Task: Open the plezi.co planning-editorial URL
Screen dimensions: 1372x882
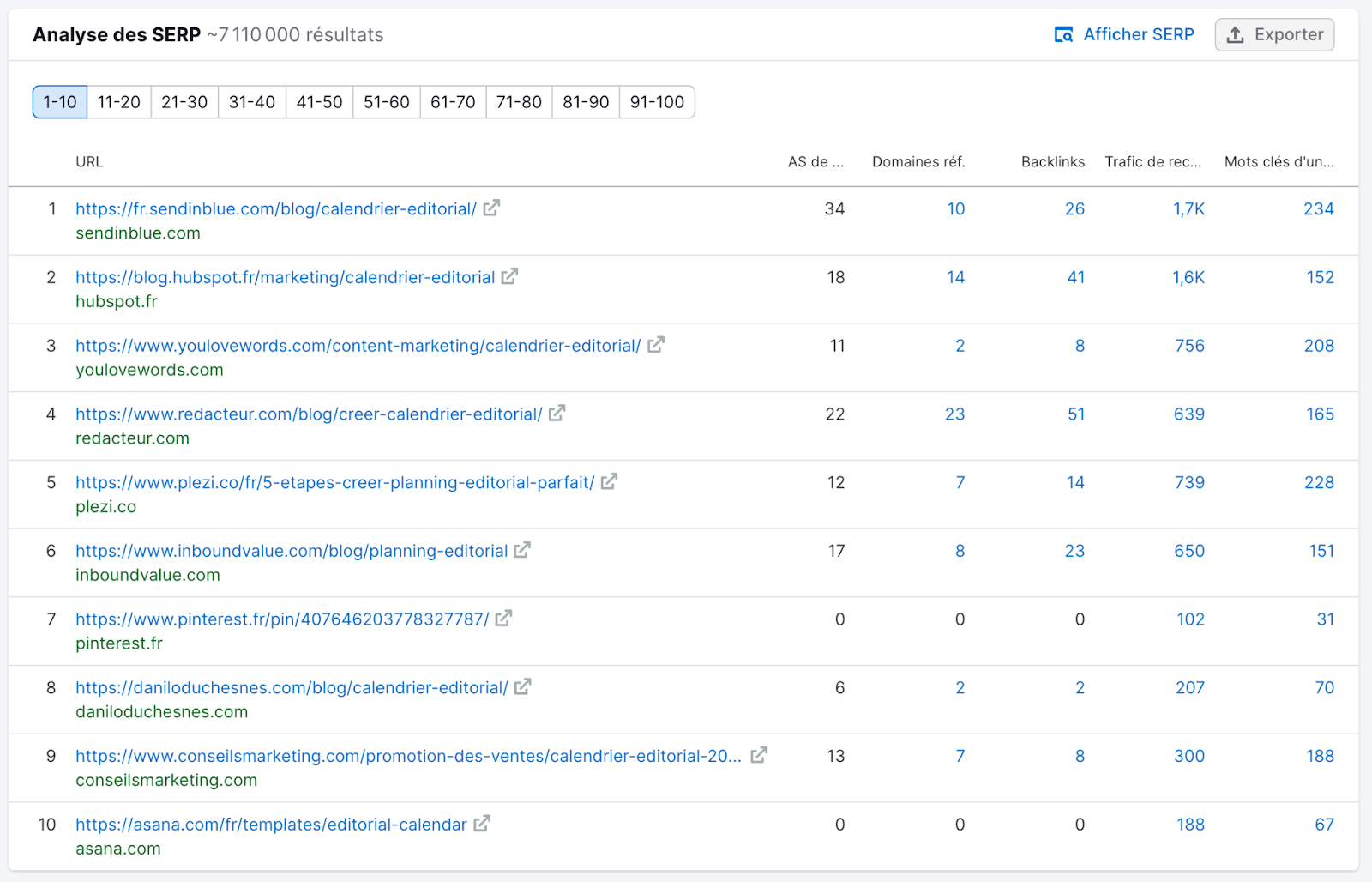Action: 335,482
